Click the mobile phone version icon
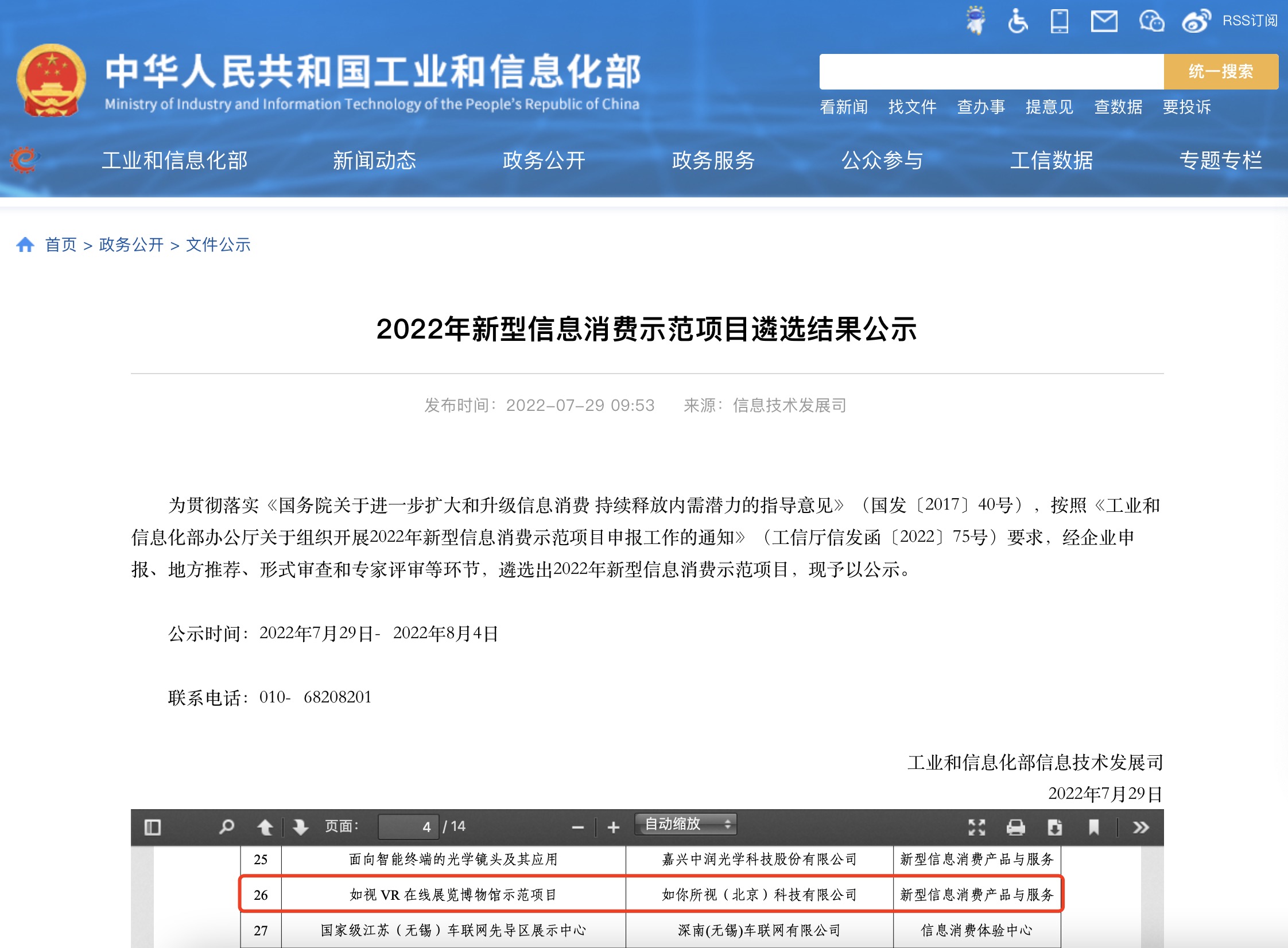Viewport: 1288px width, 948px height. [x=1060, y=21]
